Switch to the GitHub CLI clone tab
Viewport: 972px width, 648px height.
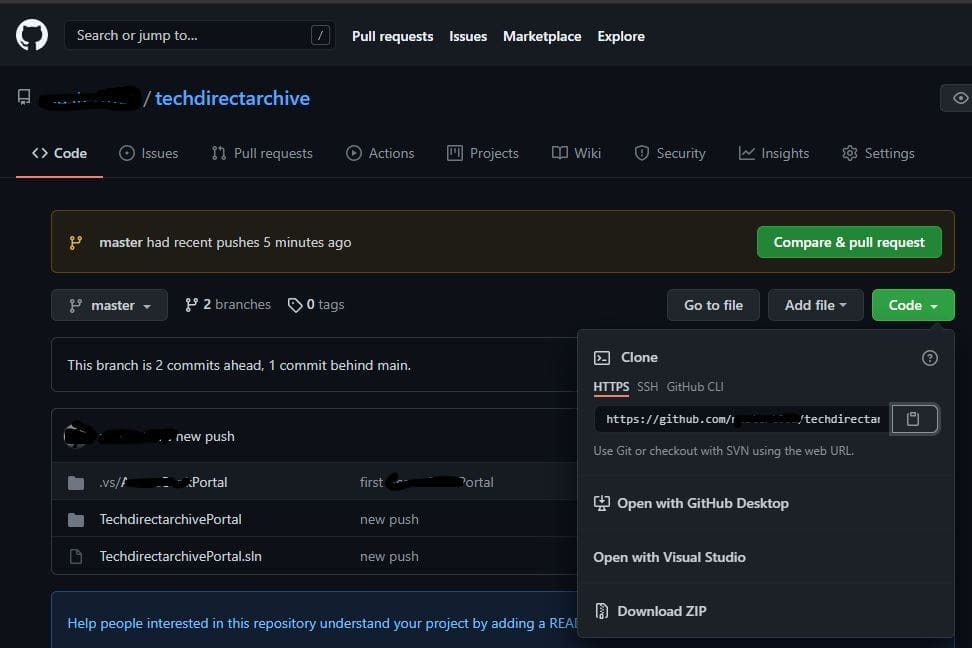pos(695,386)
